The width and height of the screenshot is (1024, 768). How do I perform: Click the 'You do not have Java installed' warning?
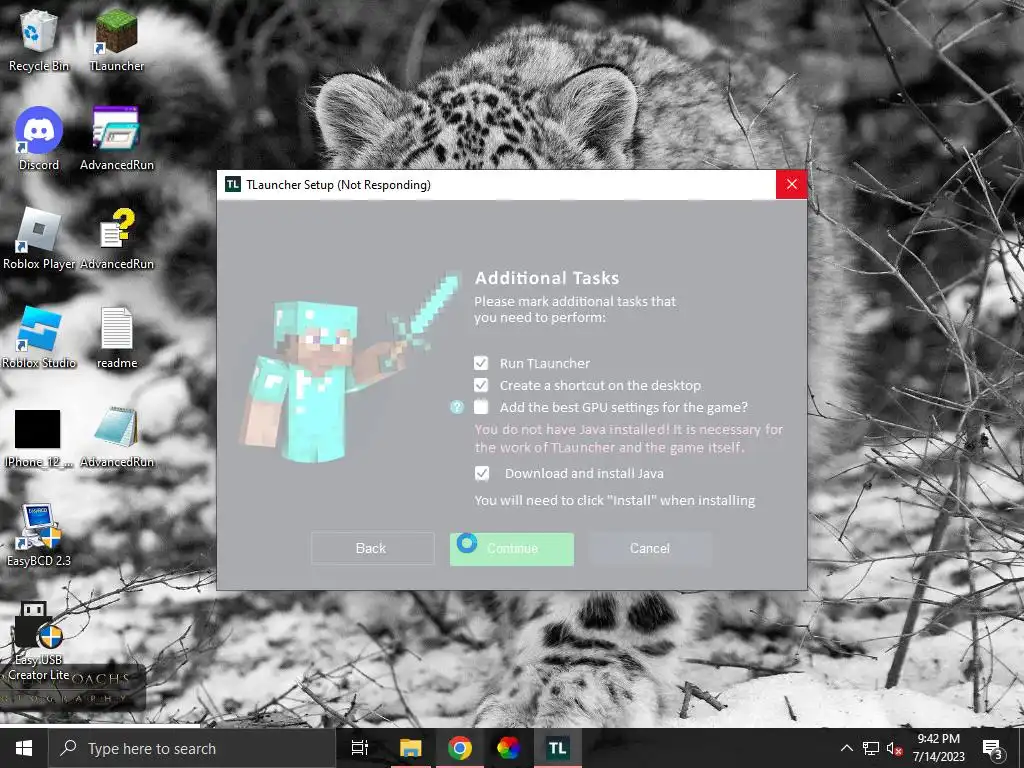pos(628,439)
